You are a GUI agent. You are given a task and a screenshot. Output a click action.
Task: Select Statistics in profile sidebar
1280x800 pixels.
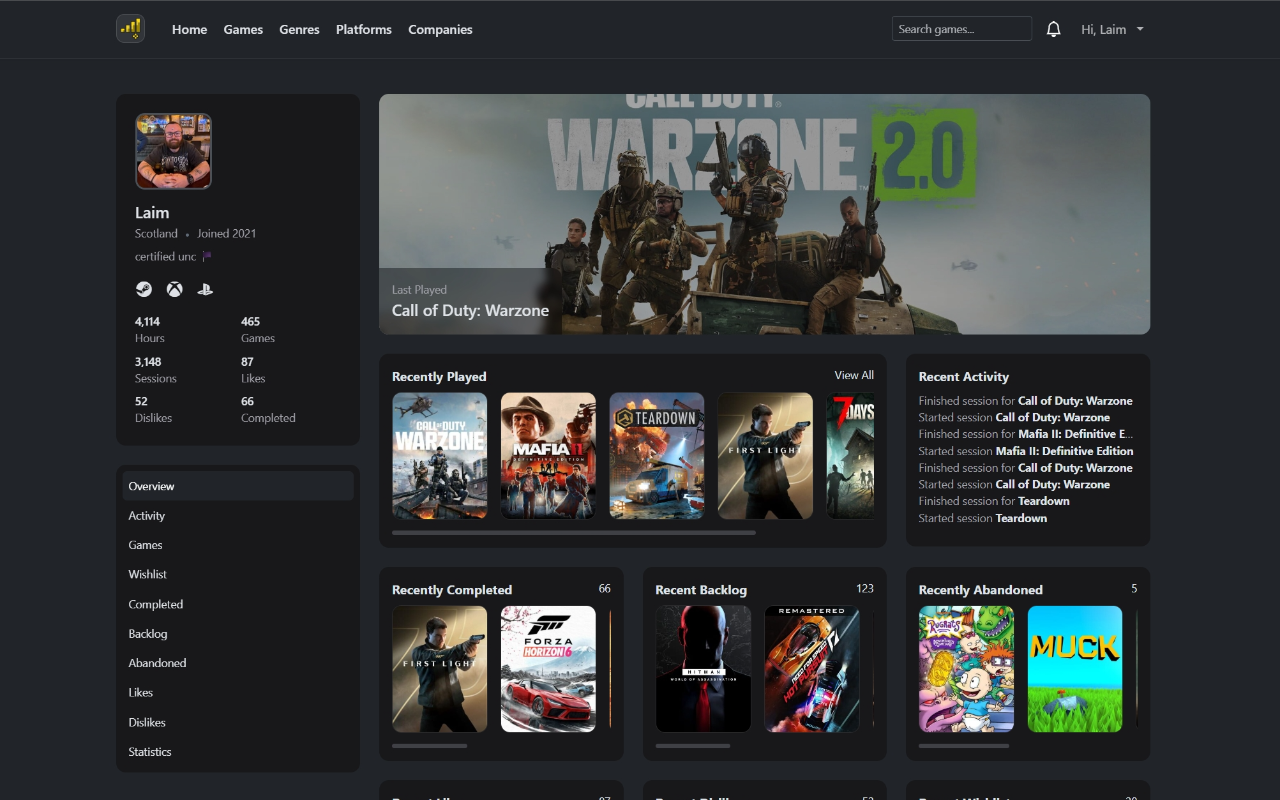[x=238, y=751]
